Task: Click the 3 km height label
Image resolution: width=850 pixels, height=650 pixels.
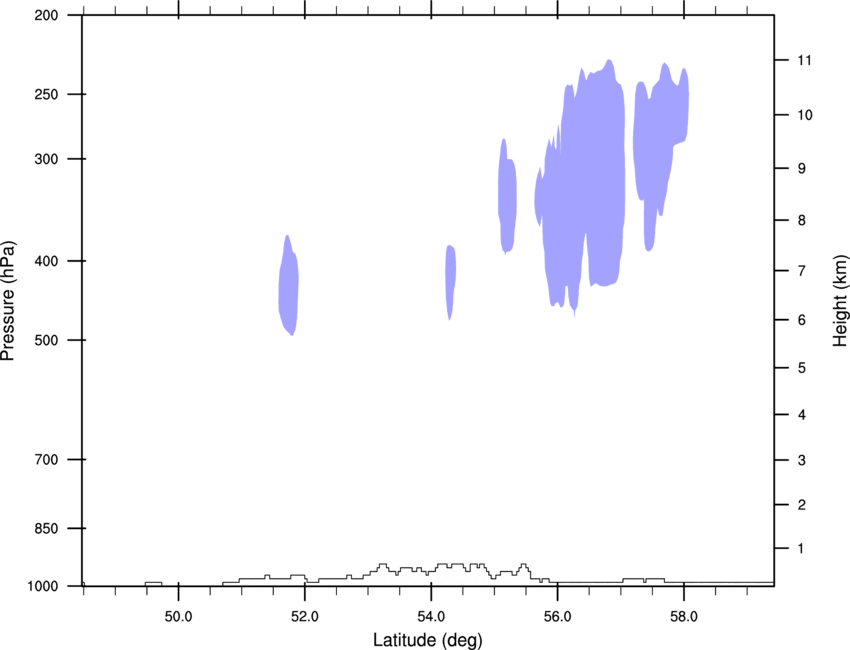Action: tap(802, 460)
